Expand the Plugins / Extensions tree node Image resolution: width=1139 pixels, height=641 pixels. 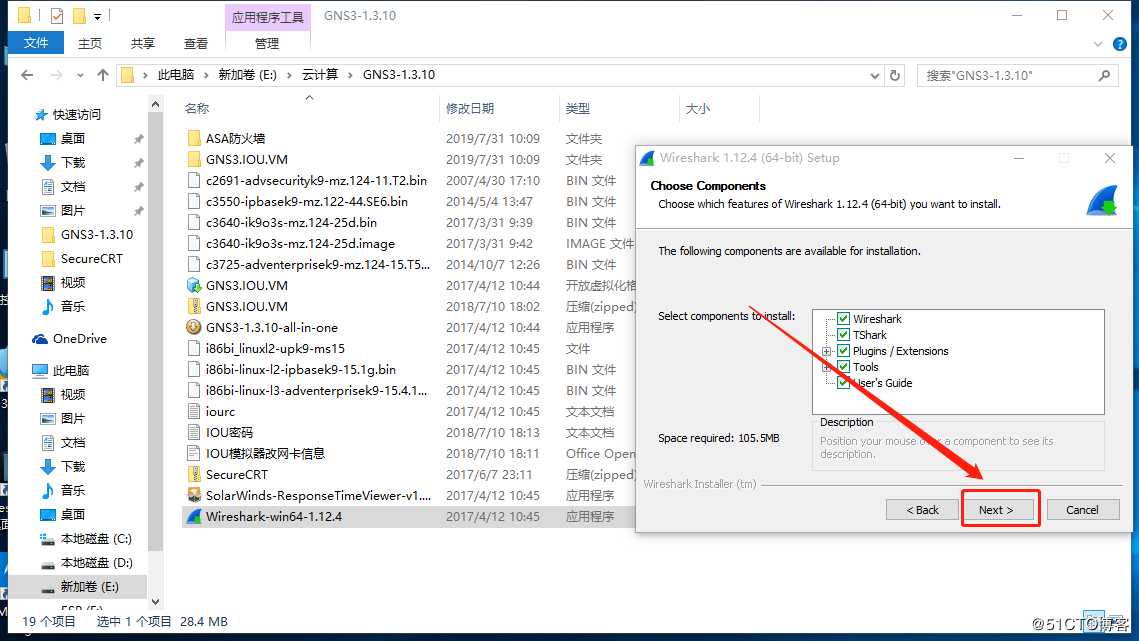tap(826, 351)
